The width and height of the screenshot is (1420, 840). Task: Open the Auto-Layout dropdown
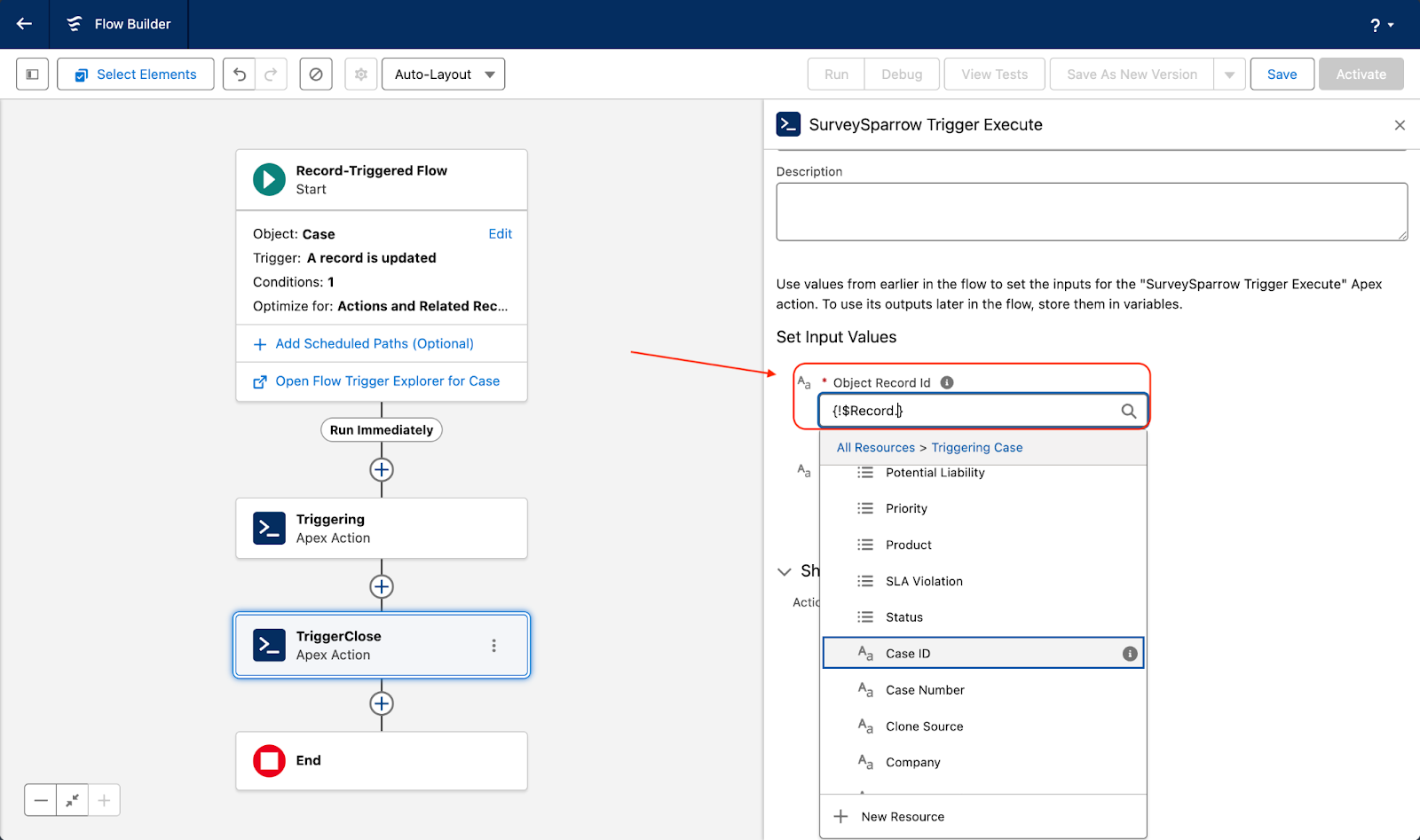point(443,75)
